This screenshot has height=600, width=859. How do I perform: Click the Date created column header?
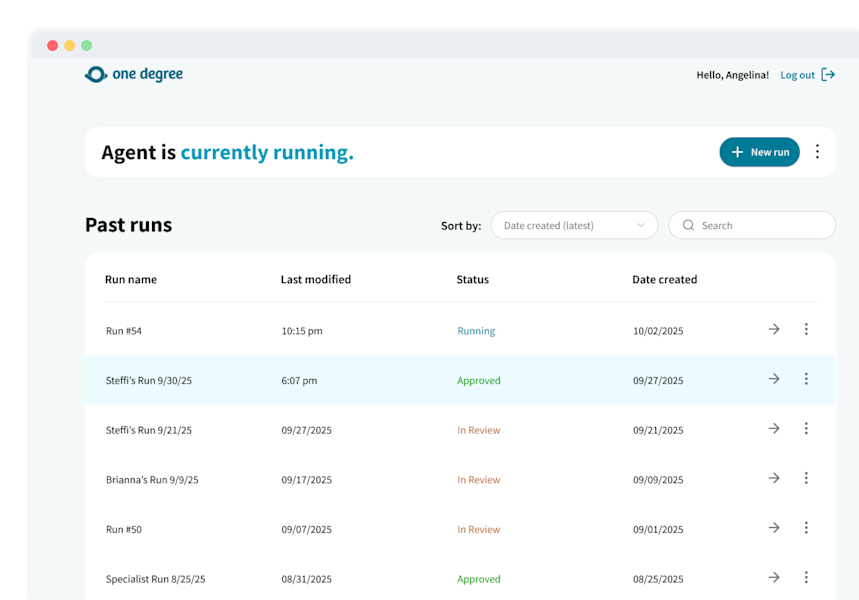click(665, 279)
